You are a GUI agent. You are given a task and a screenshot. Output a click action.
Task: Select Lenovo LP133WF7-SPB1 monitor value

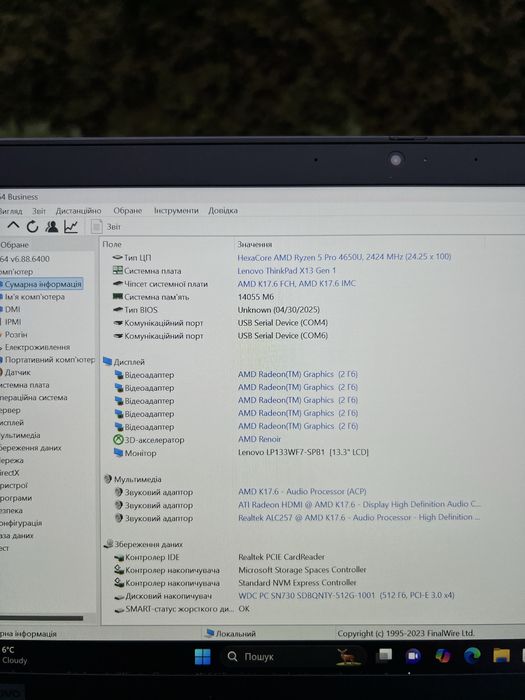click(303, 452)
